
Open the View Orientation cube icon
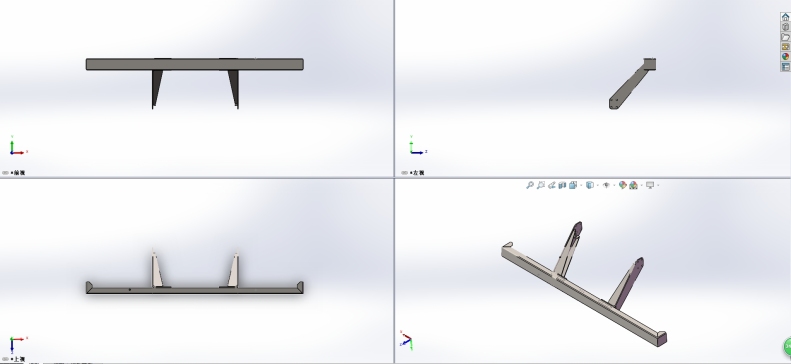[x=573, y=185]
